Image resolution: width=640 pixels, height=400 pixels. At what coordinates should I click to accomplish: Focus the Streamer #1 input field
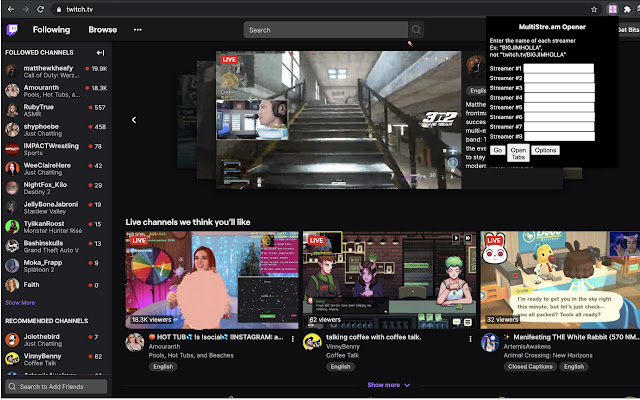(559, 68)
